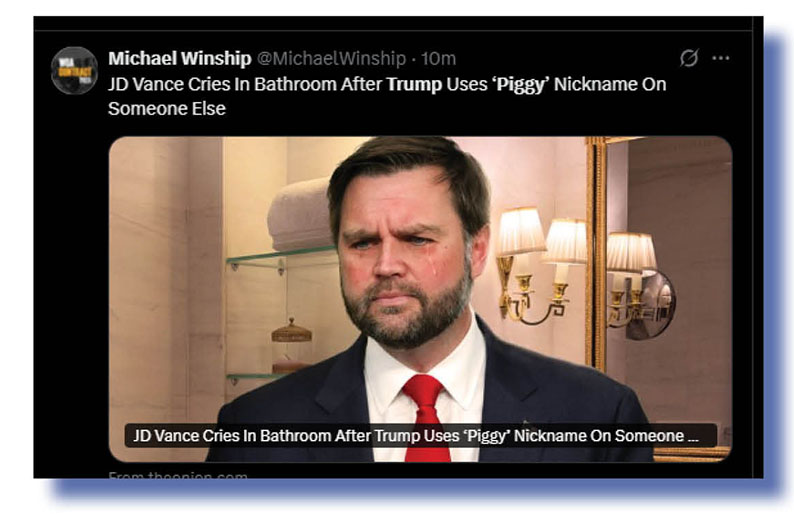Screen dimensions: 794x514
Task: Follow the From theonion.com source link
Action: coord(178,475)
